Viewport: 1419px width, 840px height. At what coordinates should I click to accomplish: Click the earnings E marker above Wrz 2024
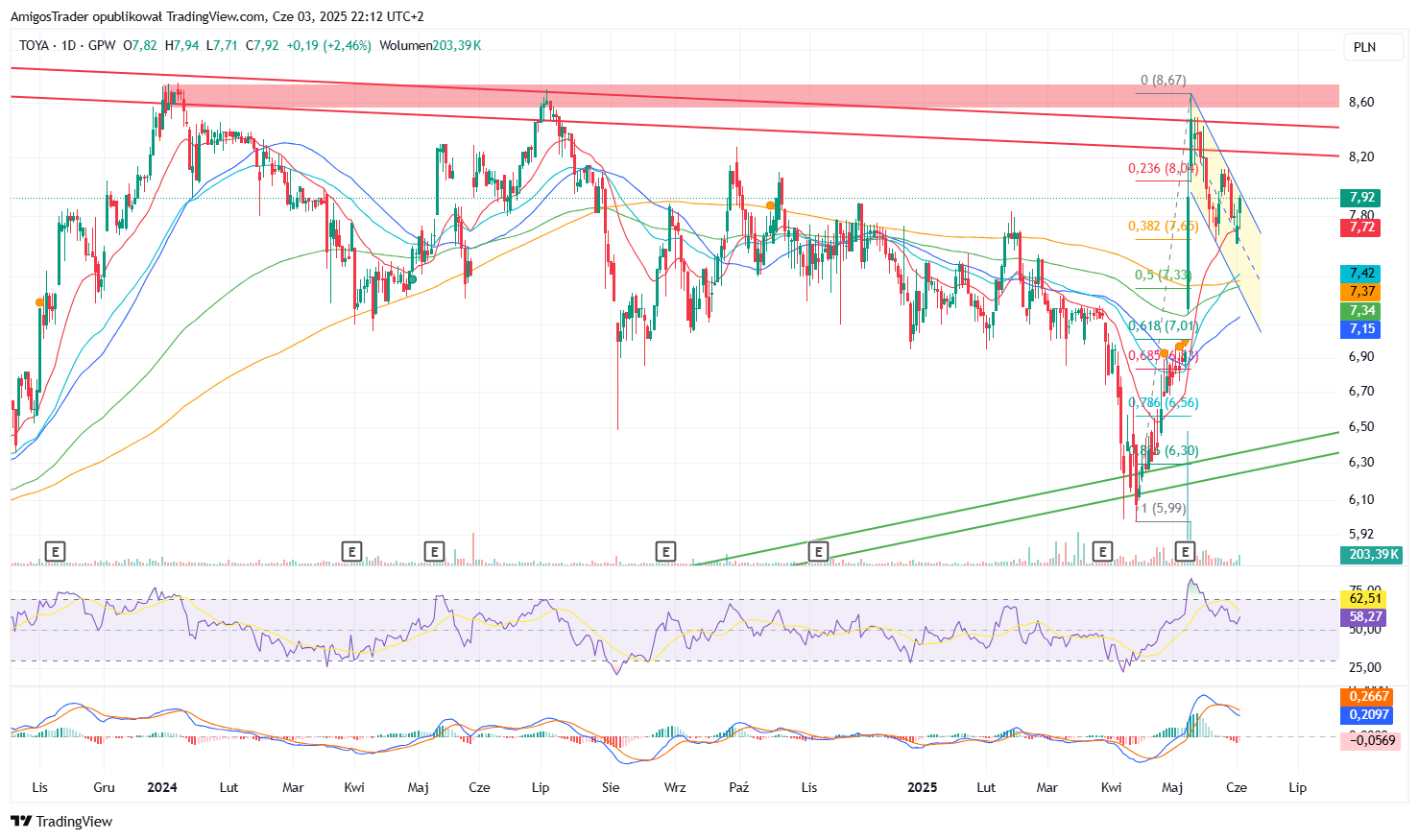[664, 551]
